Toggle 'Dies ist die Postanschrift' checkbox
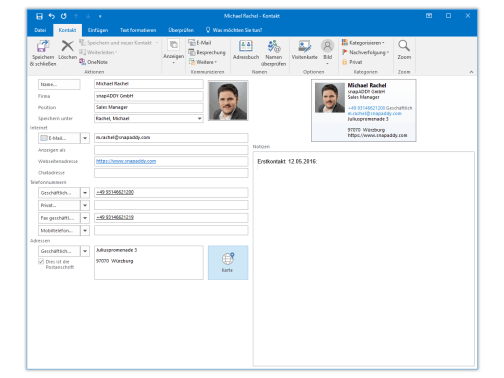This screenshot has height=378, width=504. click(41, 262)
